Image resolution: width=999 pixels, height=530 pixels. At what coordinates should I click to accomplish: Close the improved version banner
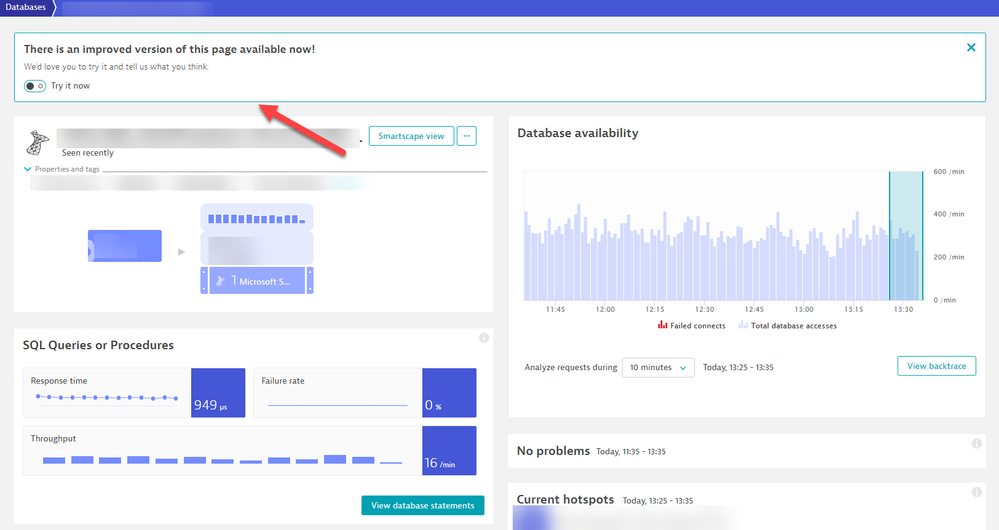[x=971, y=47]
